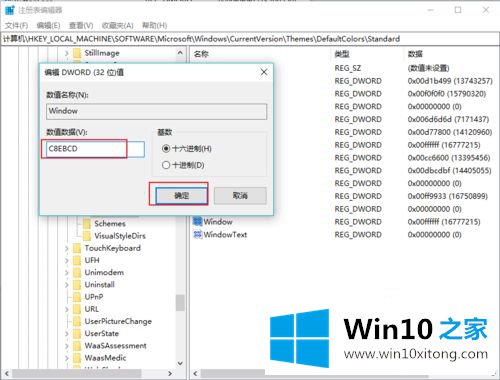Click the 确定 button in the DWORD dialog

[182, 196]
